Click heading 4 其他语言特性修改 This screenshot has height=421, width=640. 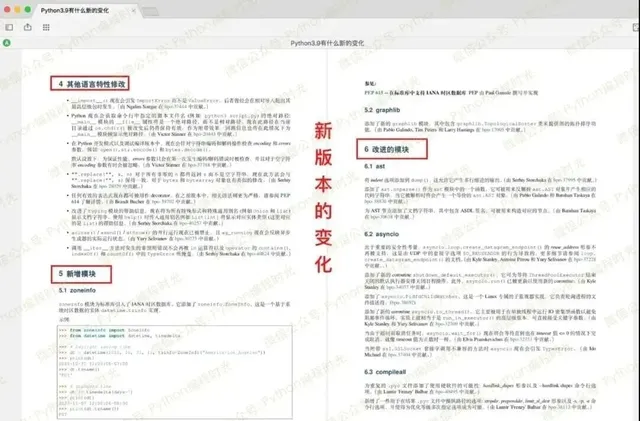92,84
